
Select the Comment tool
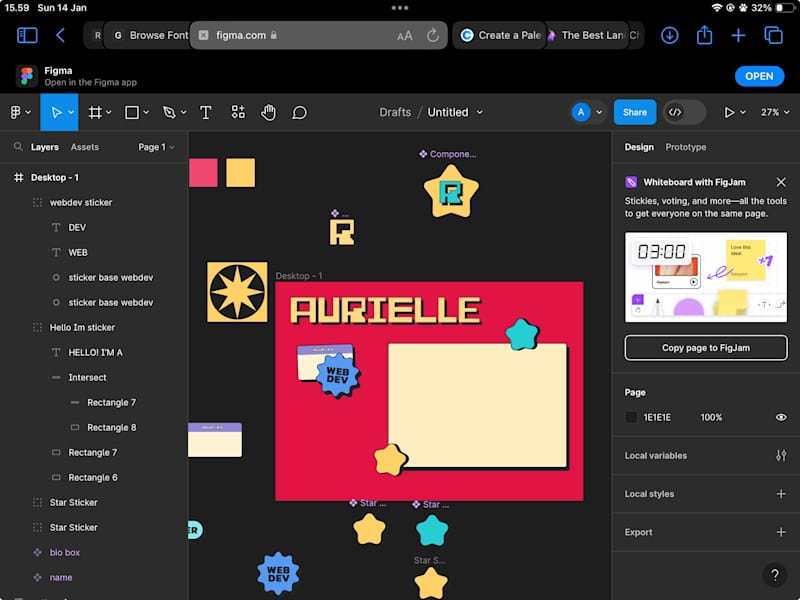[299, 112]
